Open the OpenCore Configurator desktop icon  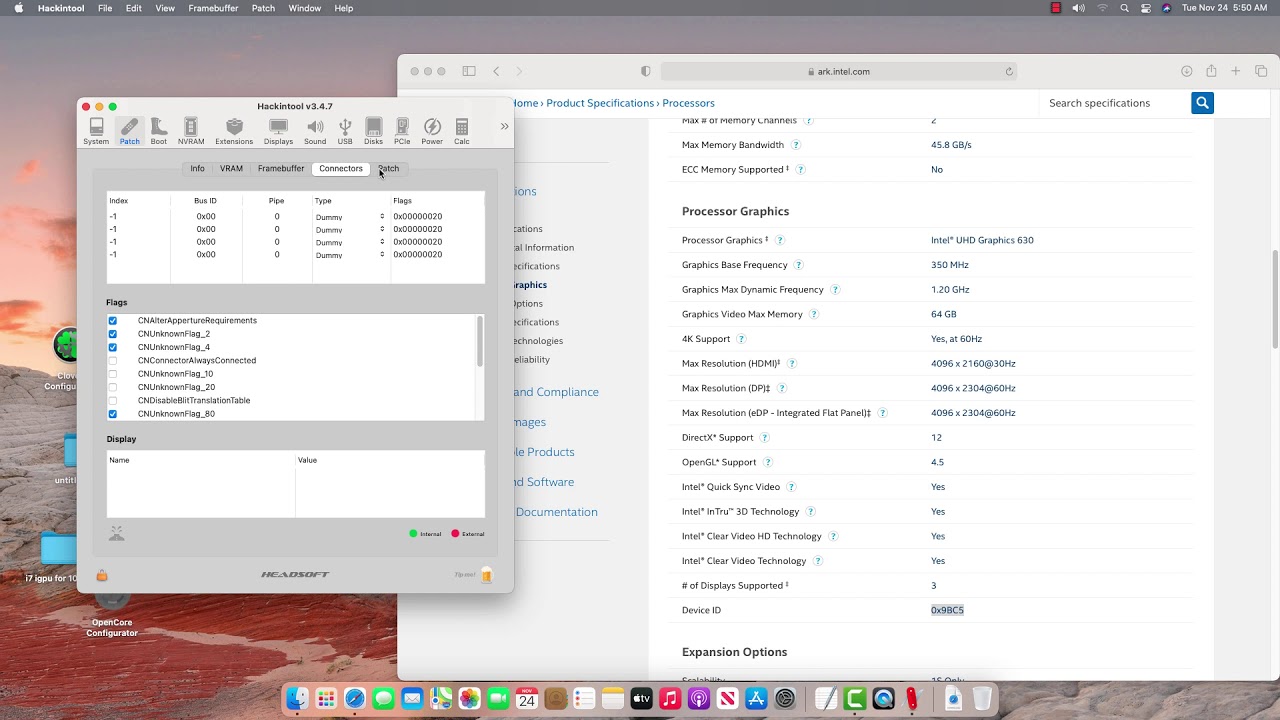click(x=112, y=612)
